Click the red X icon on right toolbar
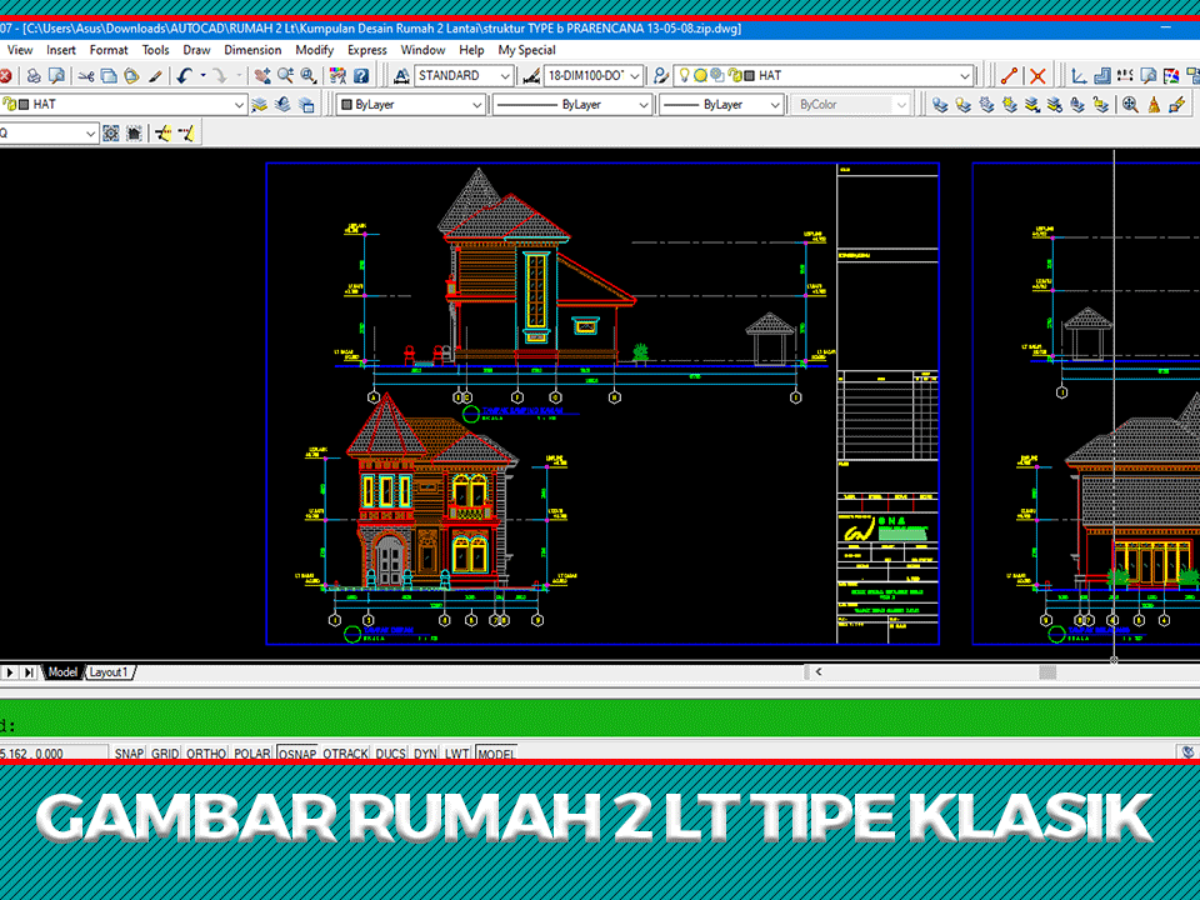Screen dimensions: 1200x900 tap(1038, 76)
